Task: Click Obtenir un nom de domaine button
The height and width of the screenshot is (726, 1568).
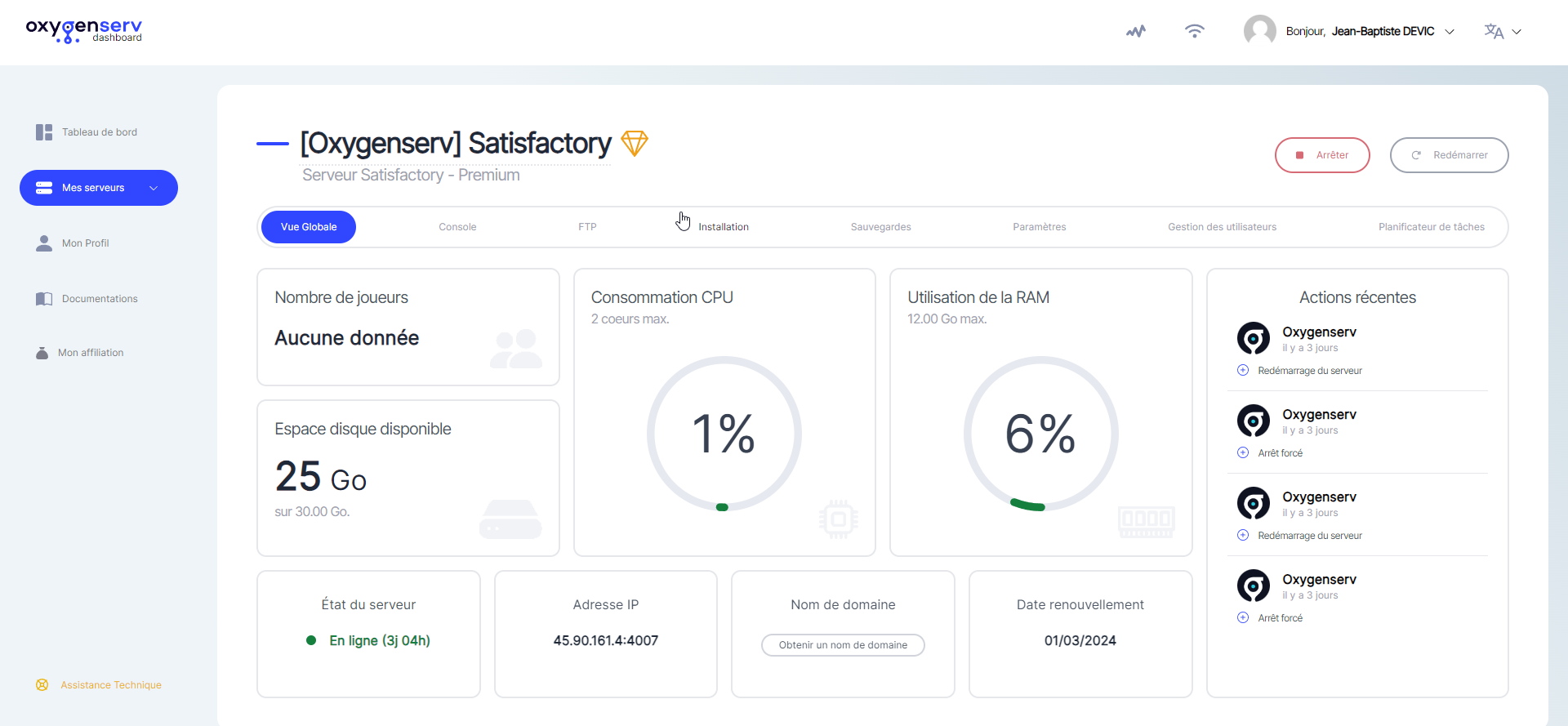Action: coord(843,645)
